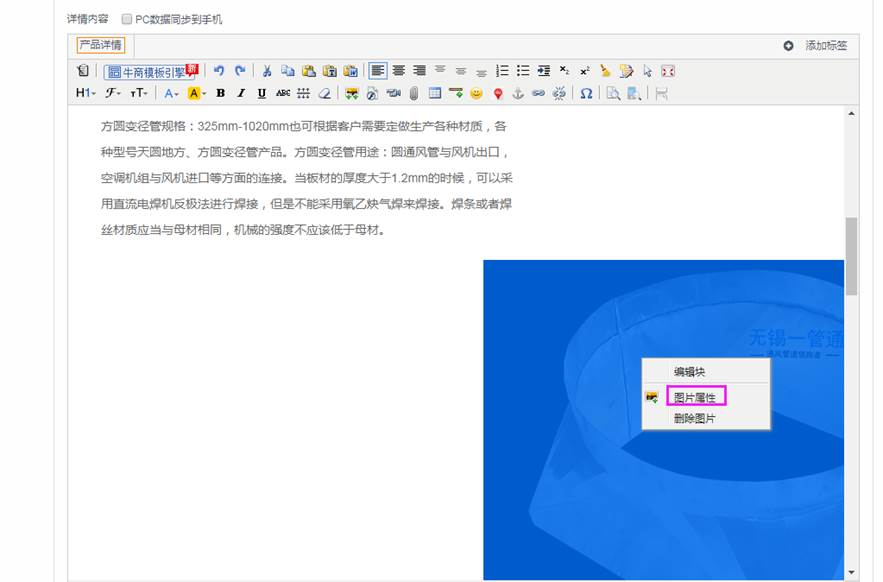
Task: Toggle strikethrough ABC formatting
Action: pos(283,93)
